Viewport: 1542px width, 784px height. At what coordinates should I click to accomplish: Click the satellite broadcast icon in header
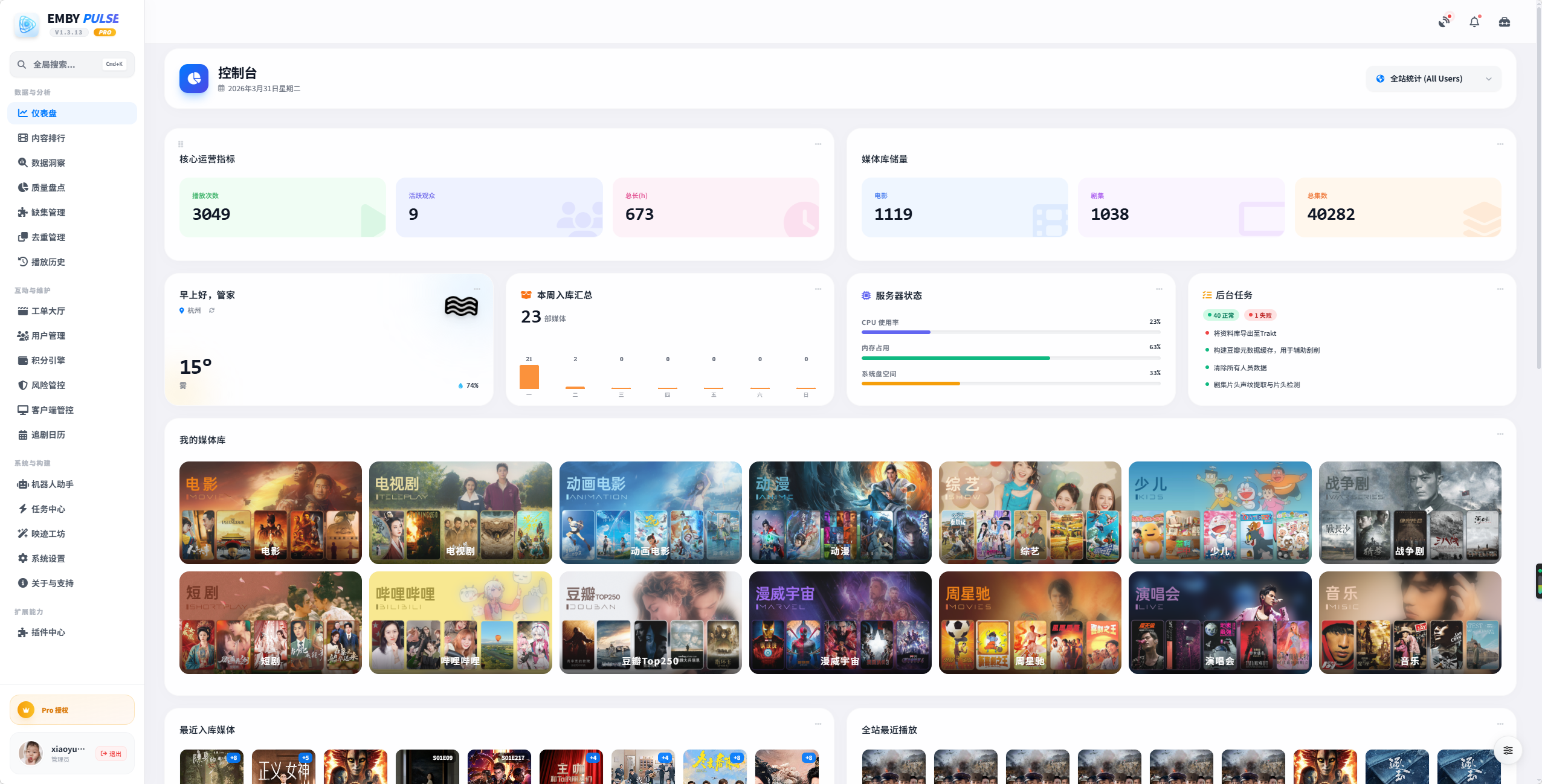1444,22
